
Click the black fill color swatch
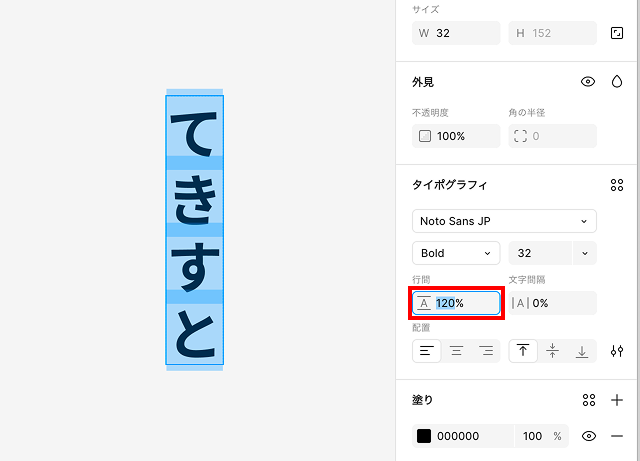[424, 436]
